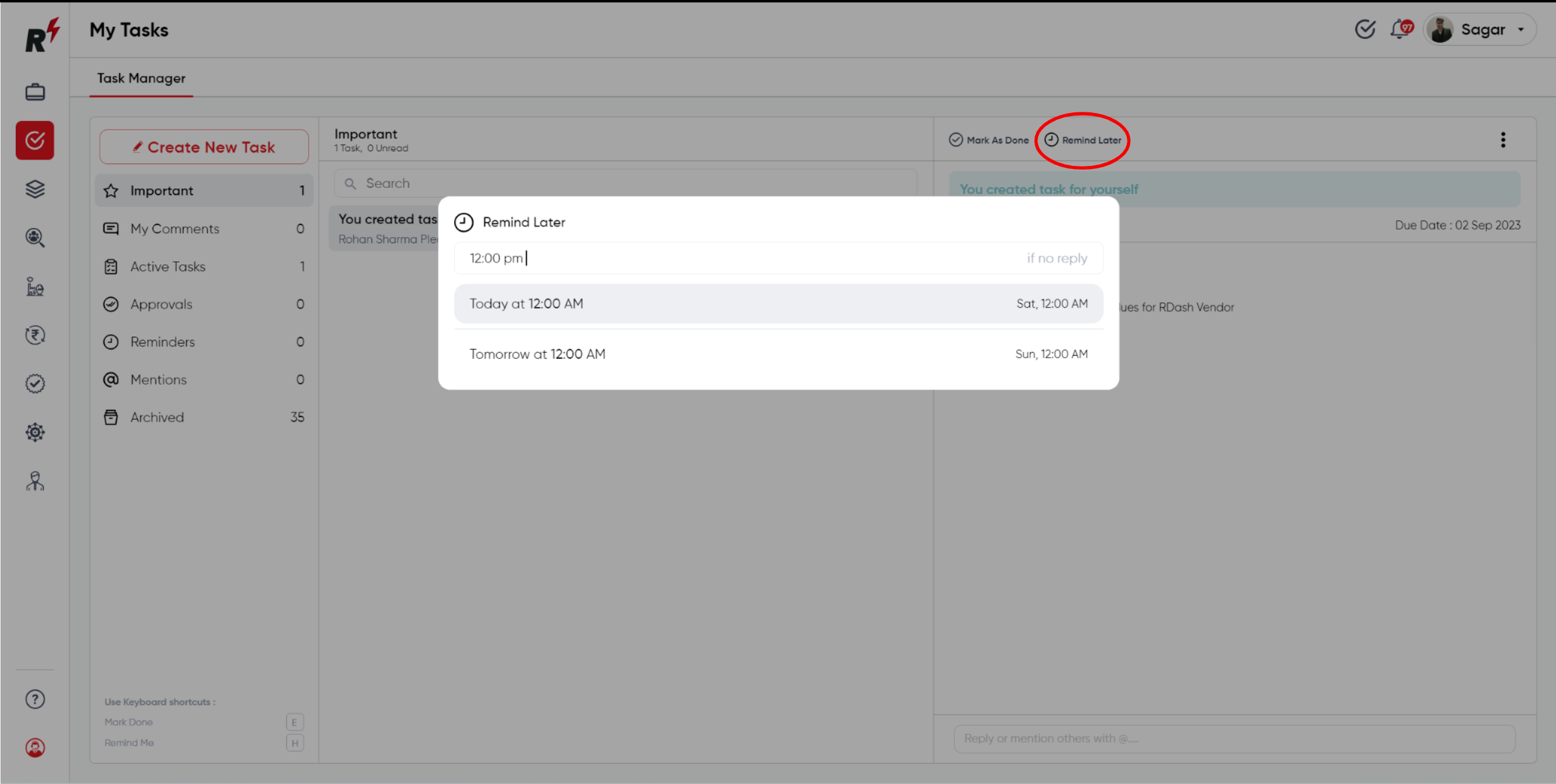The width and height of the screenshot is (1556, 784).
Task: Select the Reminders section in sidebar
Action: (163, 342)
